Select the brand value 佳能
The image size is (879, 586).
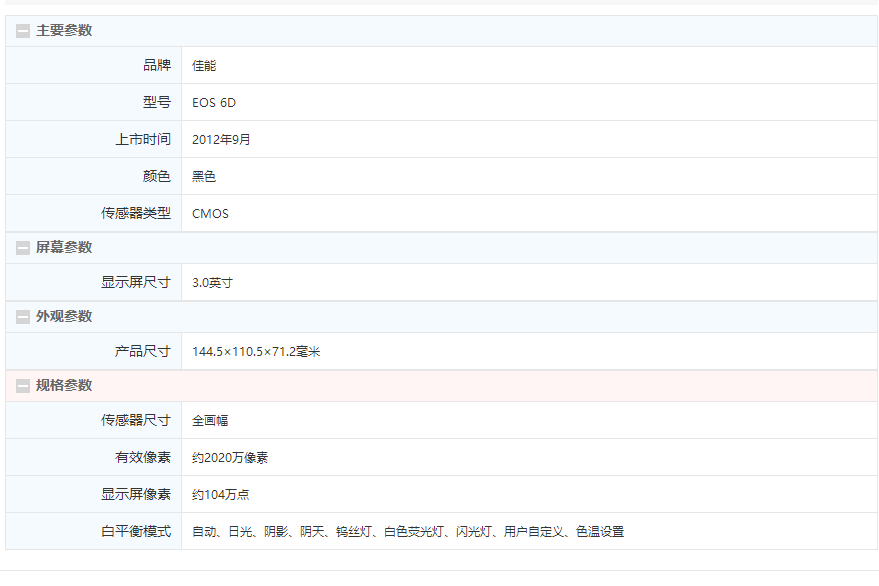204,66
